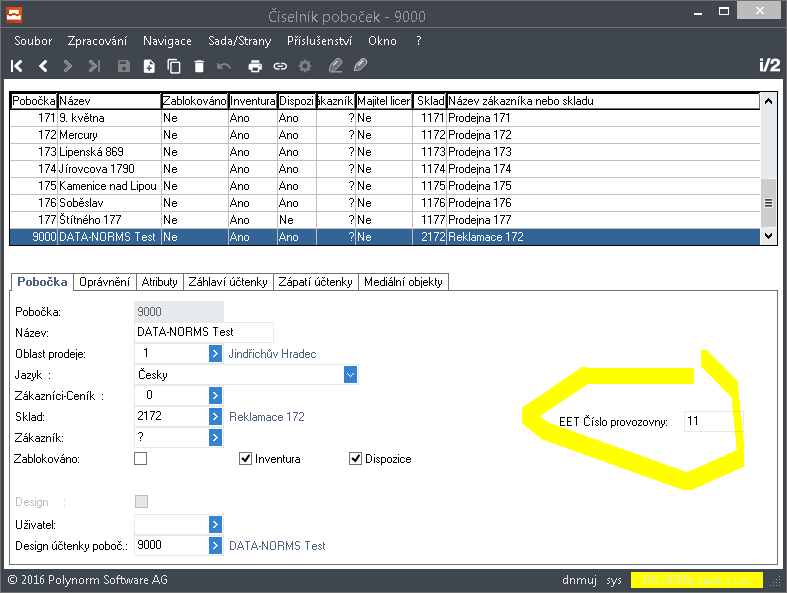Select row 172 Mercury
The image size is (787, 593).
pos(384,135)
